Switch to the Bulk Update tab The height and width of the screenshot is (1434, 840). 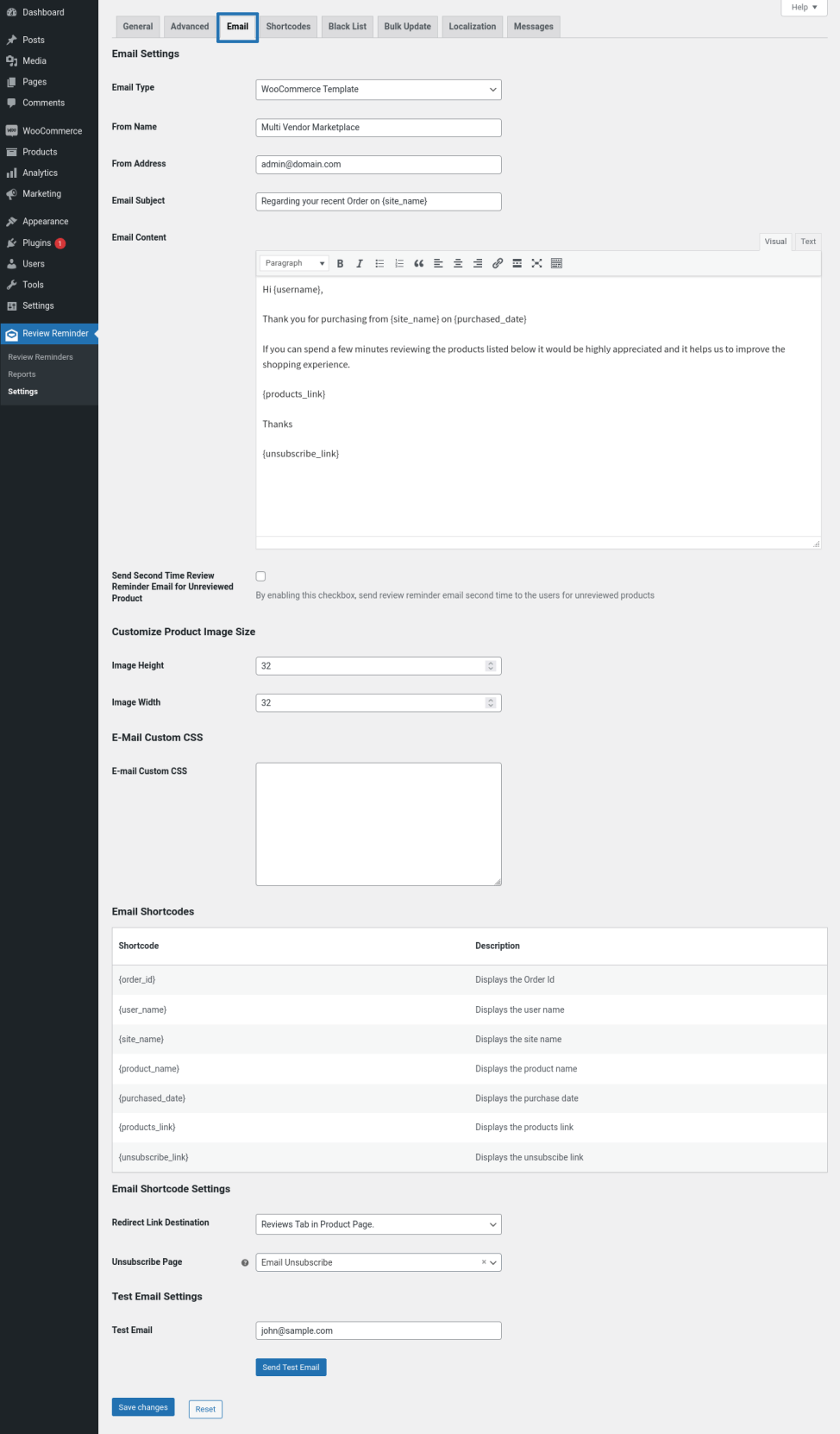pos(407,27)
